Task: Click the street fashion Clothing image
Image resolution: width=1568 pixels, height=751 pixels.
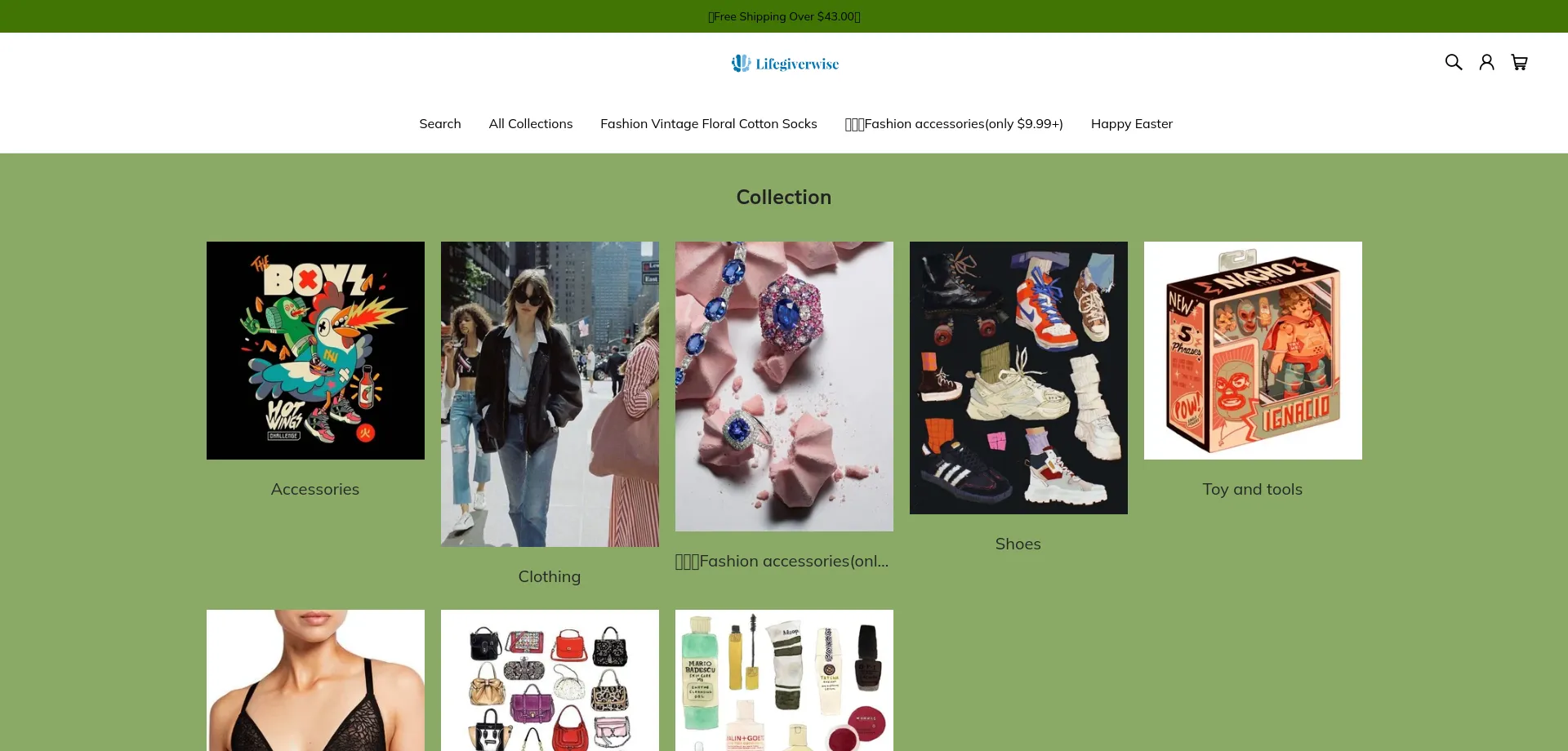Action: [550, 394]
